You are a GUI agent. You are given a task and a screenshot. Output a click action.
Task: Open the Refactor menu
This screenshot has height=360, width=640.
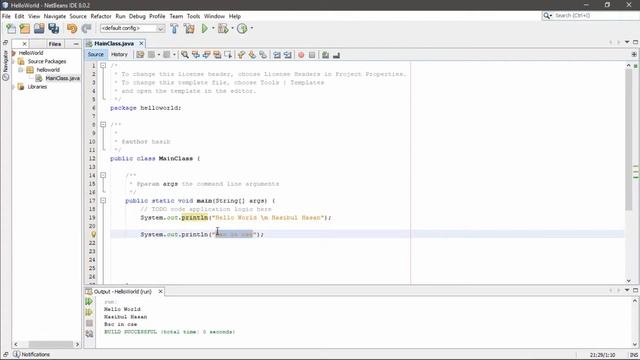(x=101, y=16)
